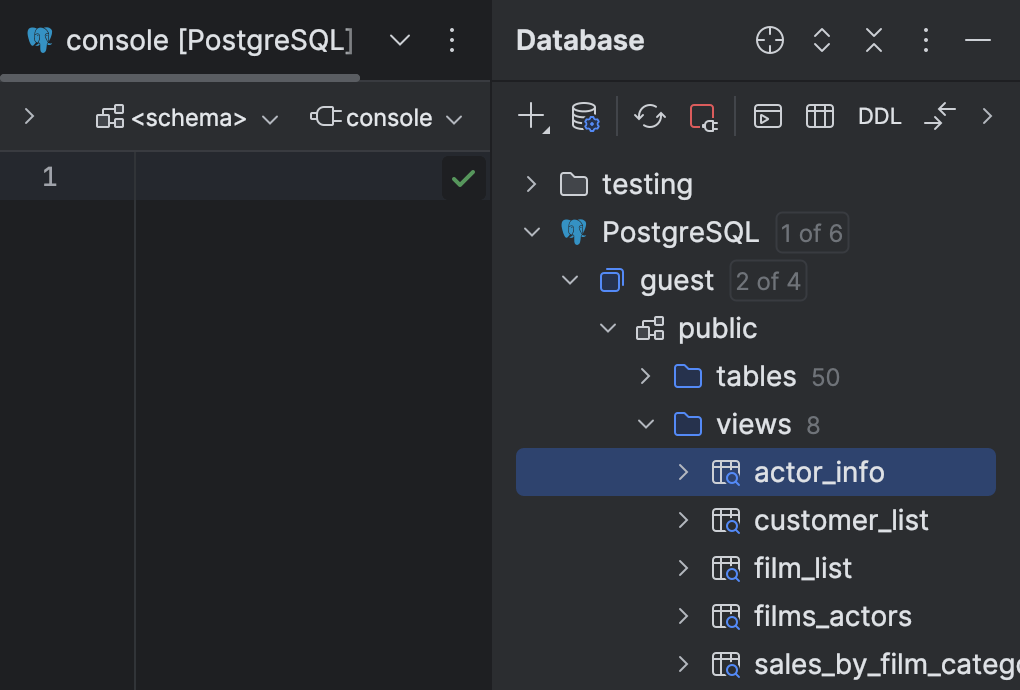Open the tables folder under public
This screenshot has width=1020, height=690.
pos(645,376)
